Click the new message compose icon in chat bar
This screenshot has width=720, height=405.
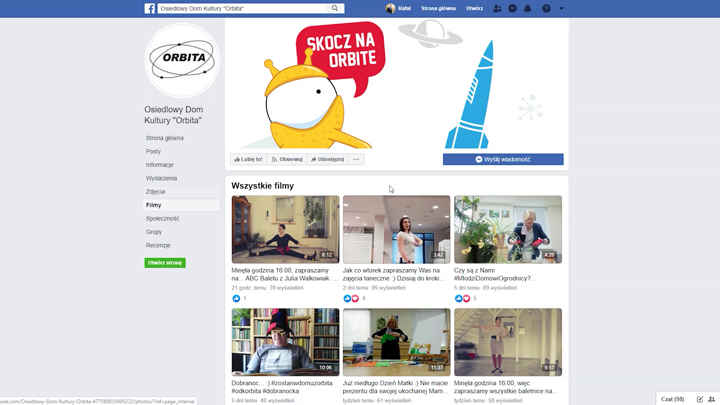700,399
